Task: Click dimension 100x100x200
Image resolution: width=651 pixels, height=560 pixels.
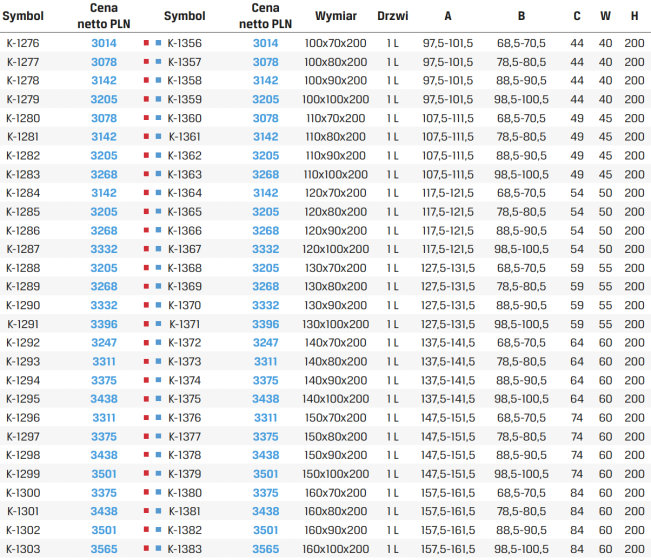Action: click(335, 100)
